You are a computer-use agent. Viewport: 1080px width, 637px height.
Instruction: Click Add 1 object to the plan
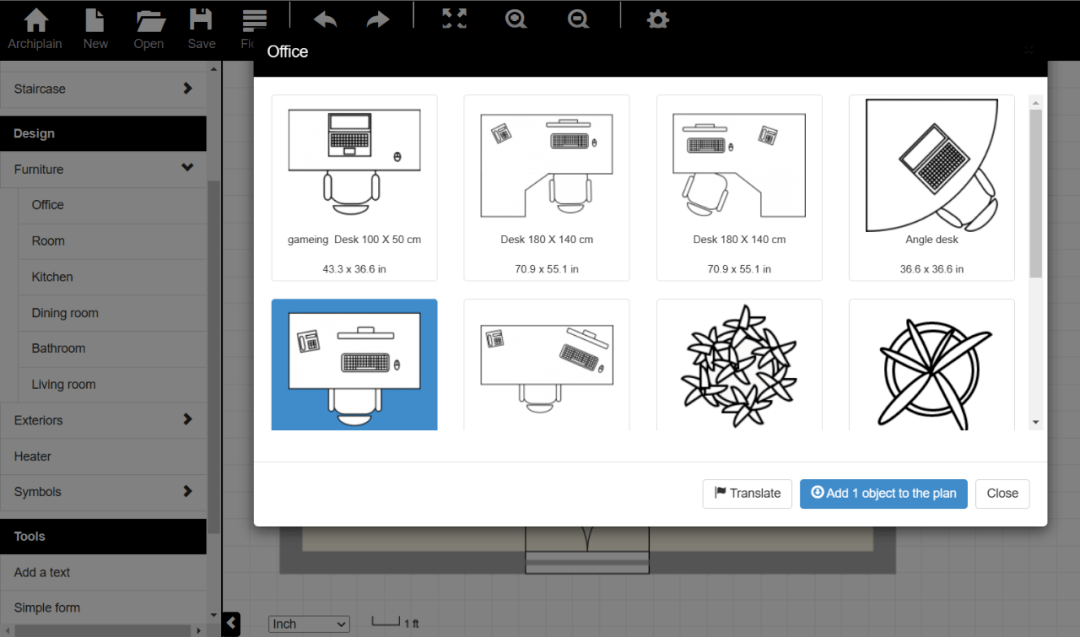(x=883, y=493)
